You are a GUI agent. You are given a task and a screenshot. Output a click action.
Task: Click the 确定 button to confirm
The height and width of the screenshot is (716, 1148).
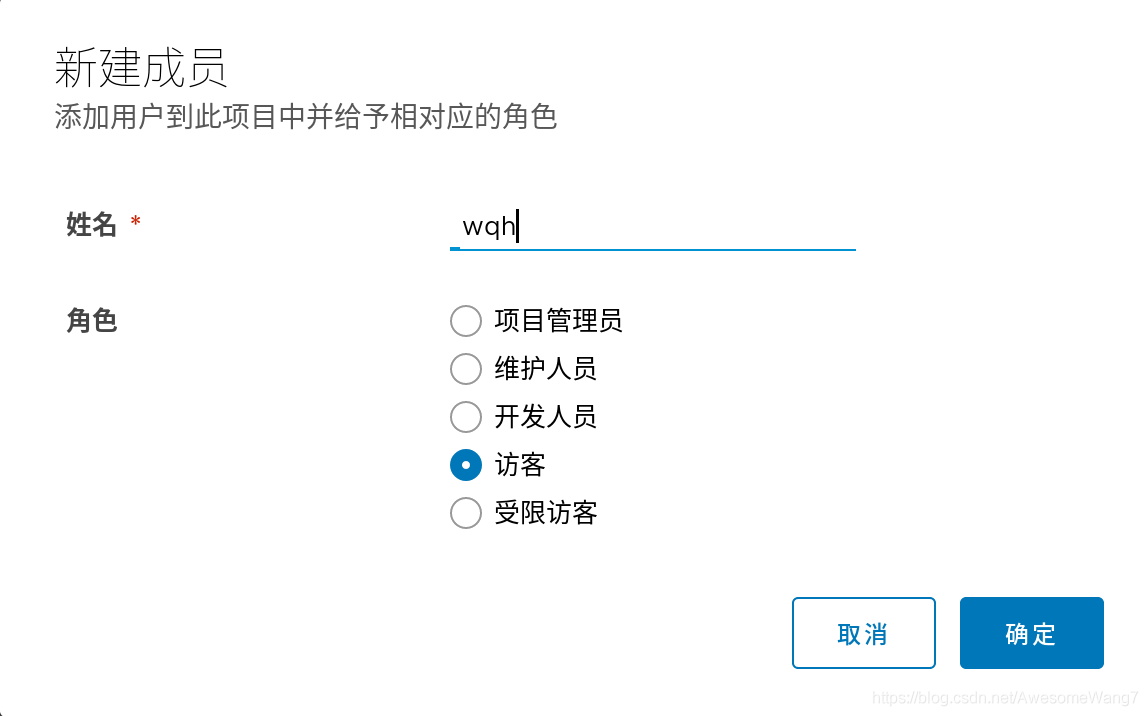pyautogui.click(x=1031, y=633)
